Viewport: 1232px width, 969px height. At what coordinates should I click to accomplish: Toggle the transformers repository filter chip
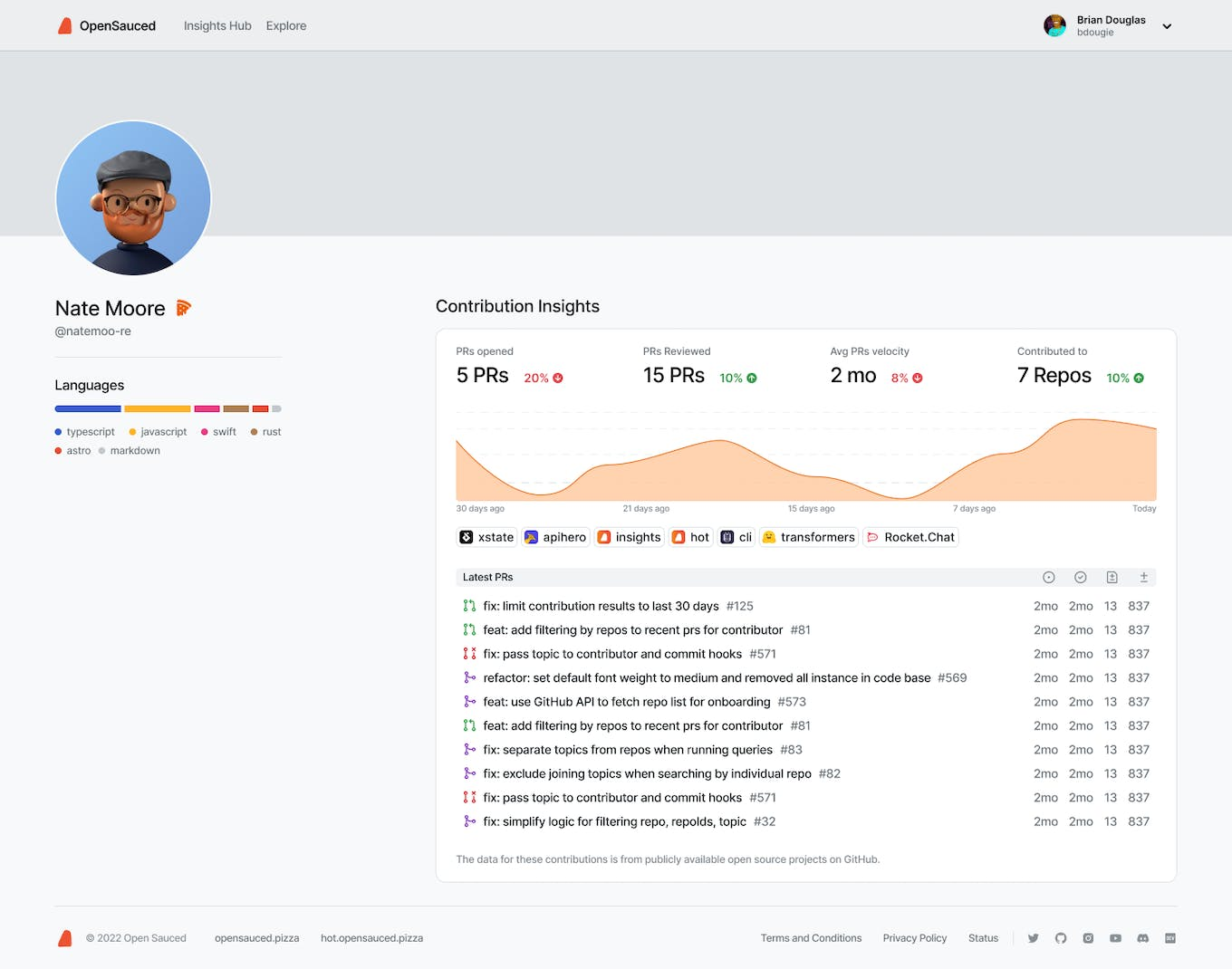coord(808,537)
